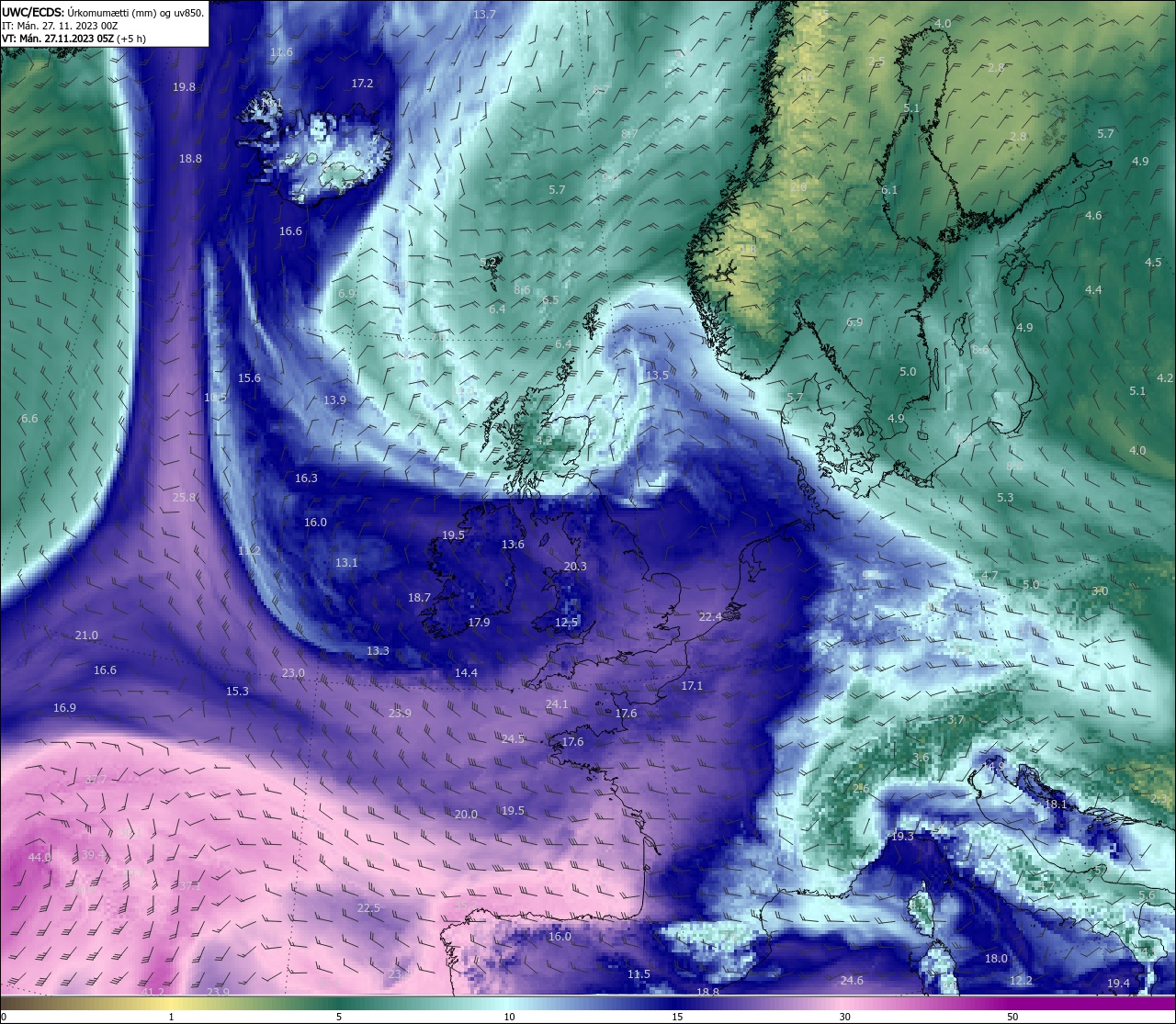The width and height of the screenshot is (1176, 1024).
Task: Click the 17.1 value near the Channel
Action: (692, 686)
